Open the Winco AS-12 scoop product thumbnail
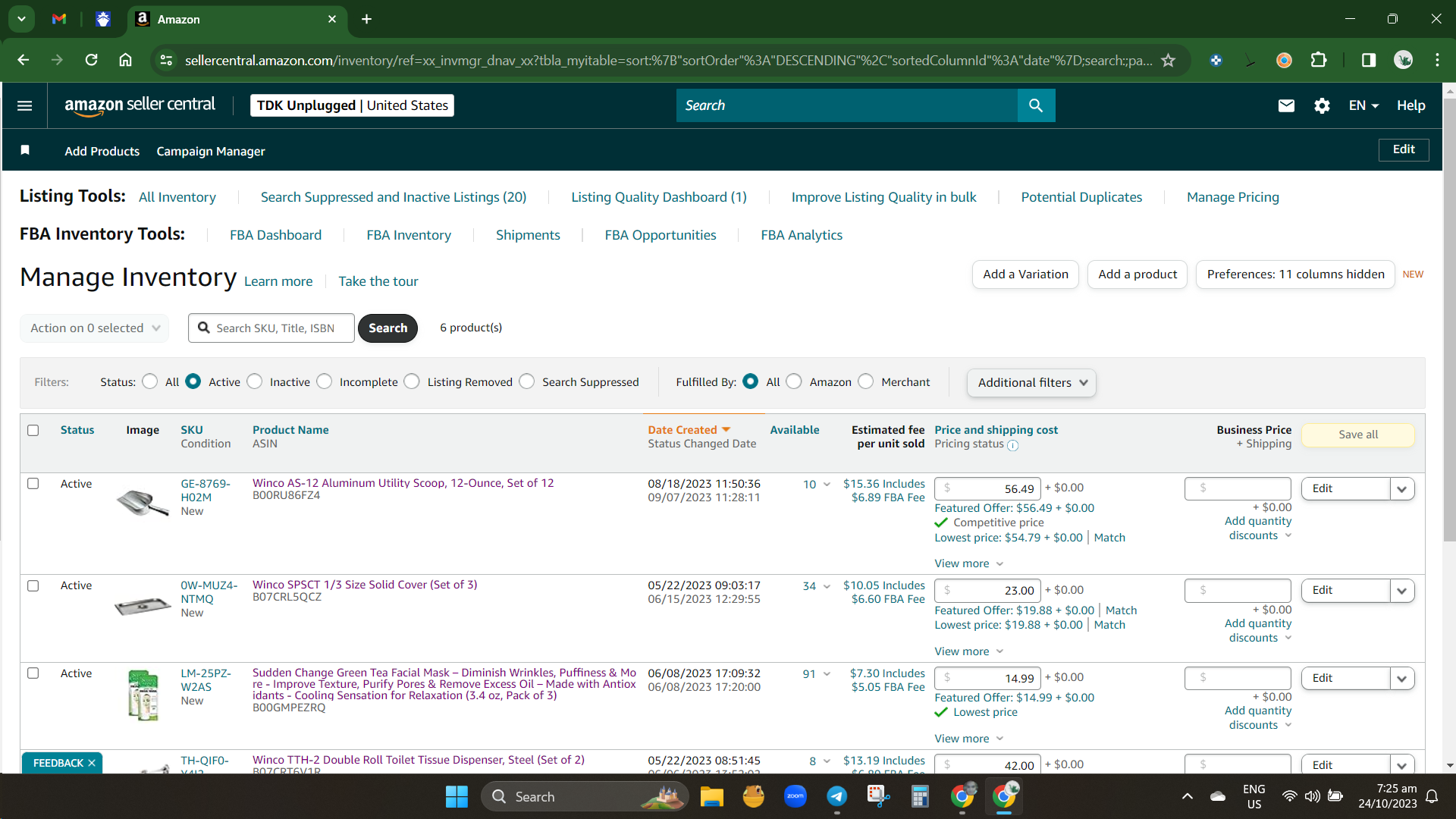 point(143,502)
